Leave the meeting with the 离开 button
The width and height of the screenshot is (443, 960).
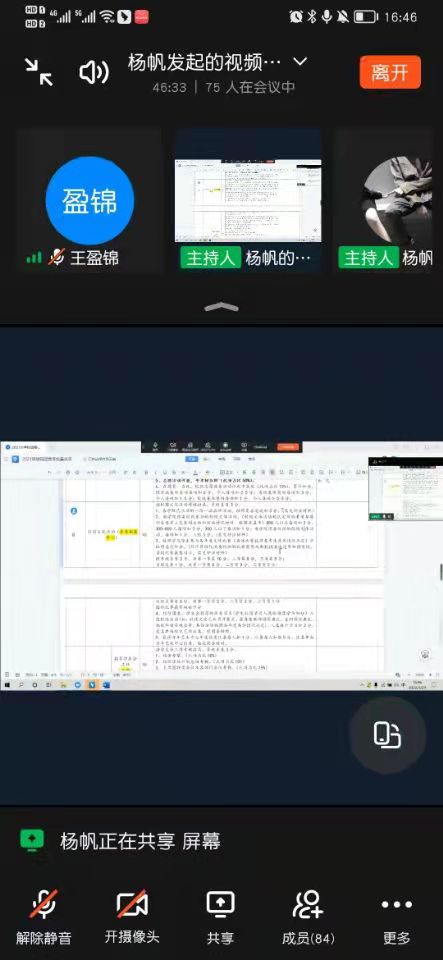pyautogui.click(x=390, y=72)
